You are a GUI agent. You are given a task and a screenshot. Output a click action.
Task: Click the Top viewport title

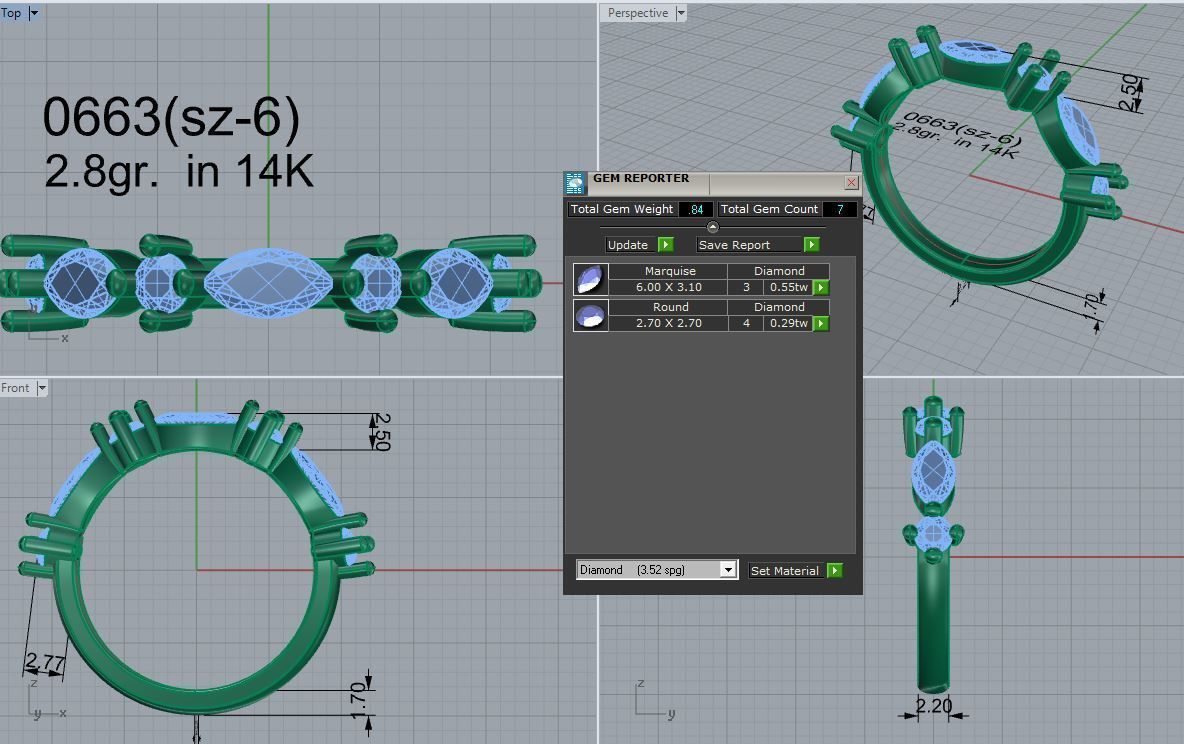point(11,13)
